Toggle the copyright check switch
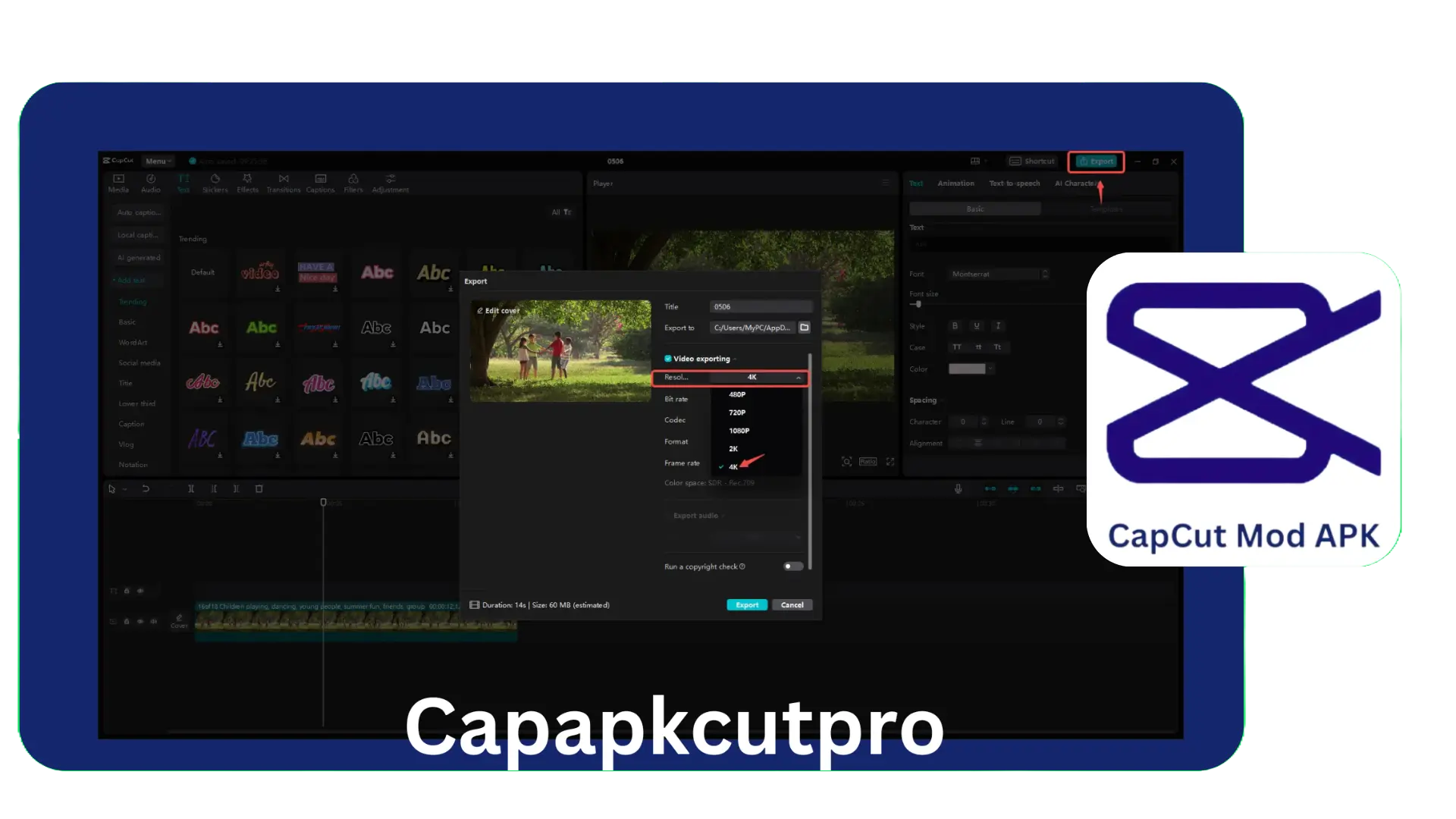This screenshot has height=819, width=1456. 791,565
